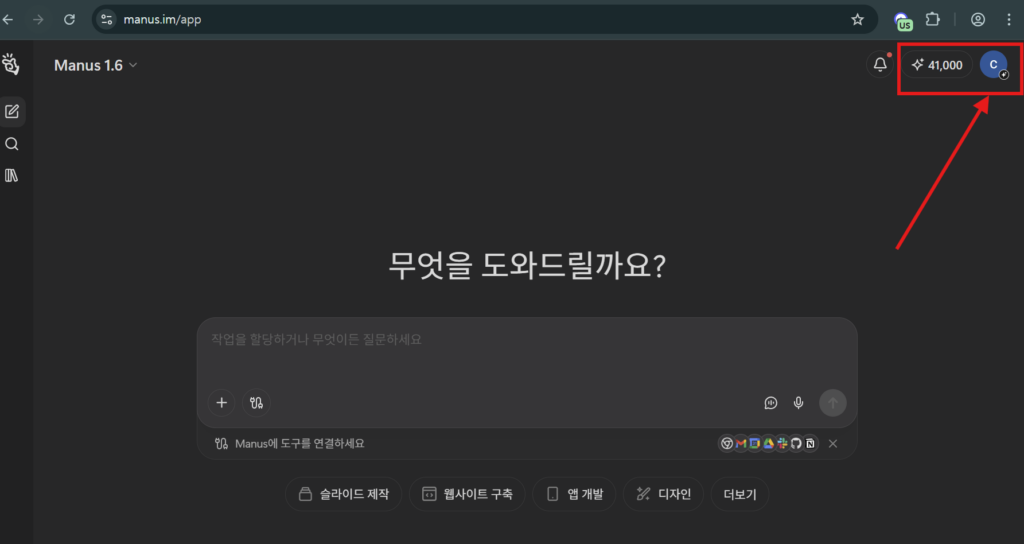The width and height of the screenshot is (1024, 544).
Task: Open the library icon in the sidebar
Action: (12, 176)
